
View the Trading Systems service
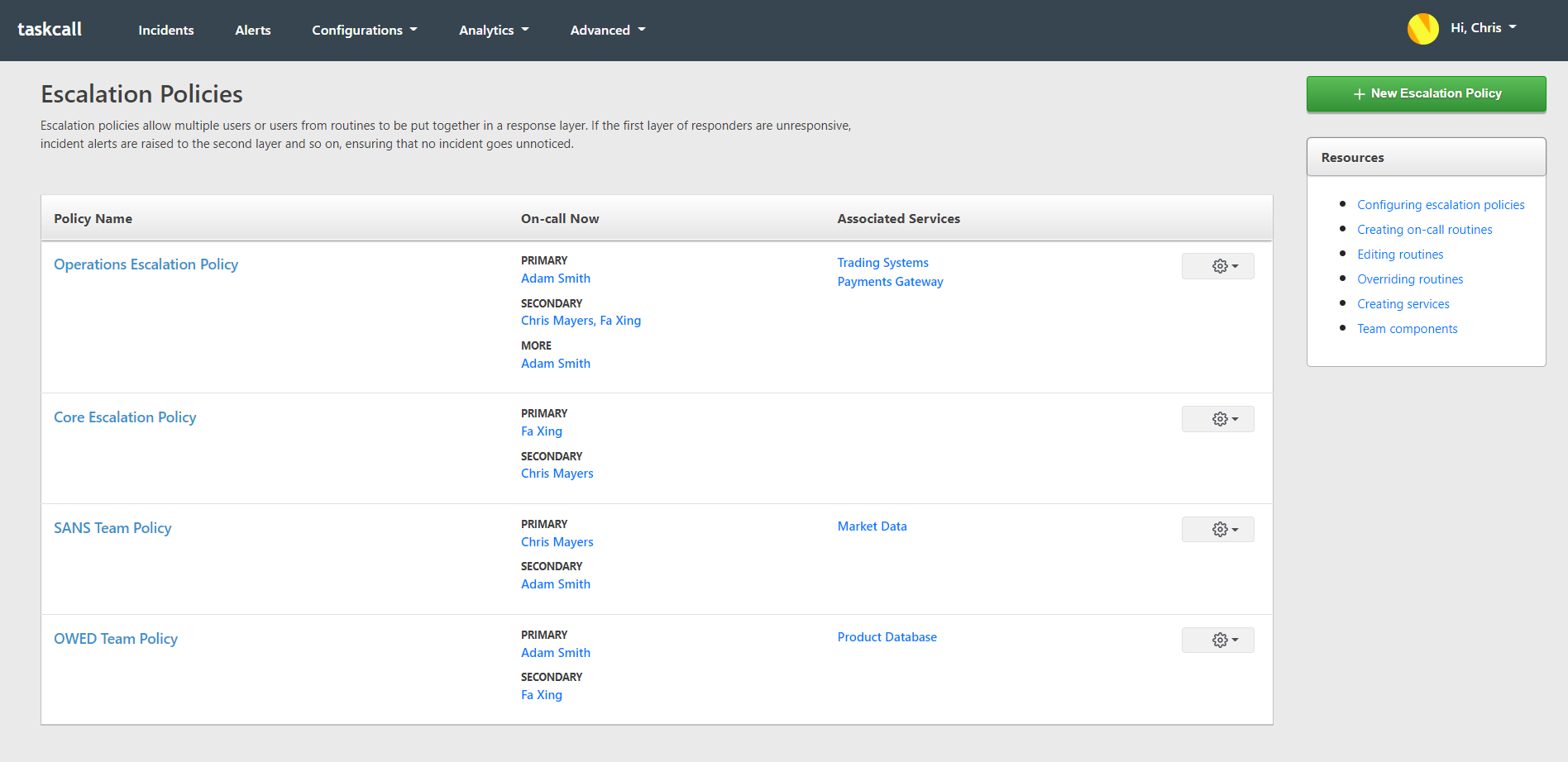[x=882, y=263]
